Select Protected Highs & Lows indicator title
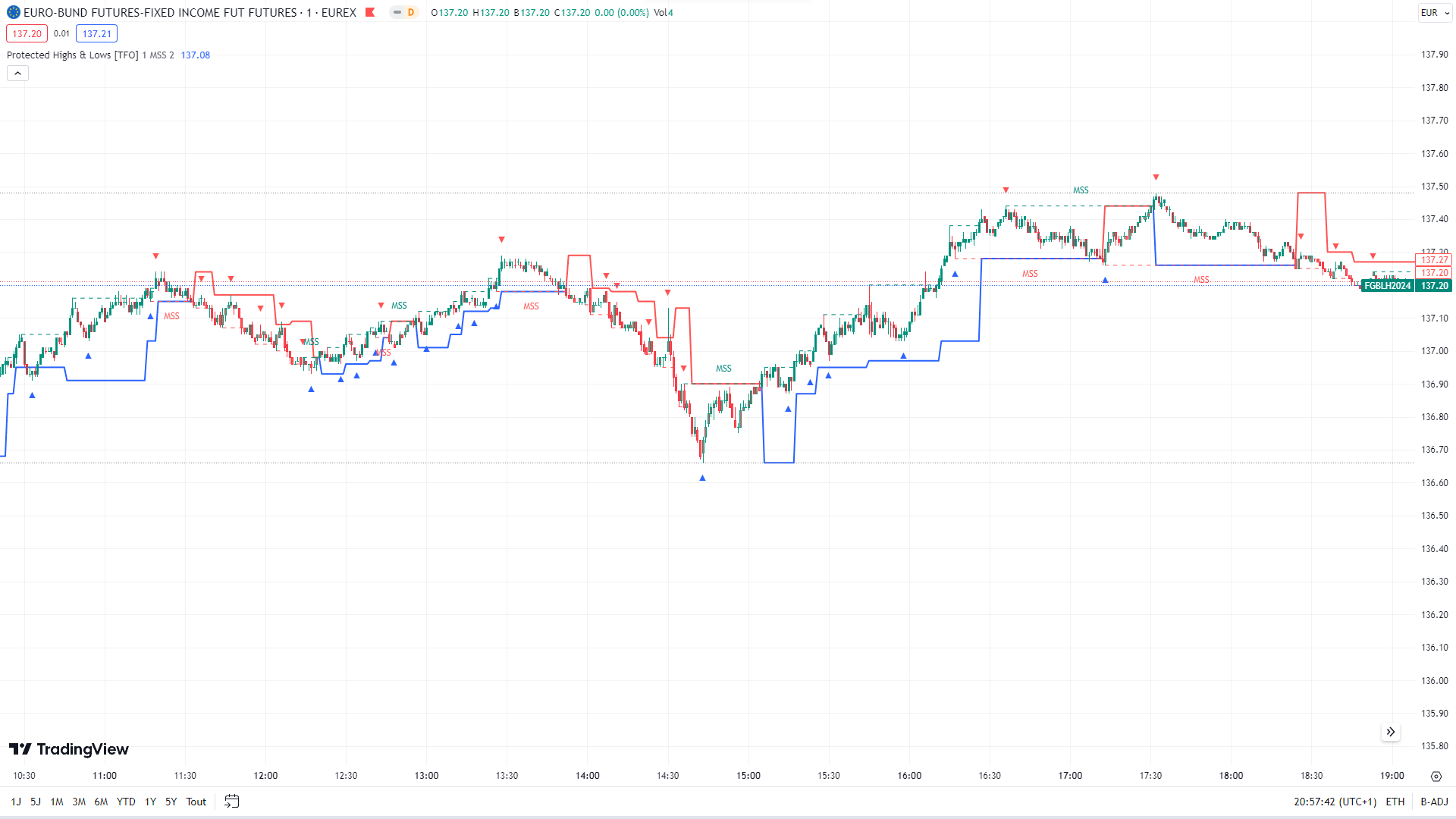Viewport: 1456px width, 819px height. [72, 55]
